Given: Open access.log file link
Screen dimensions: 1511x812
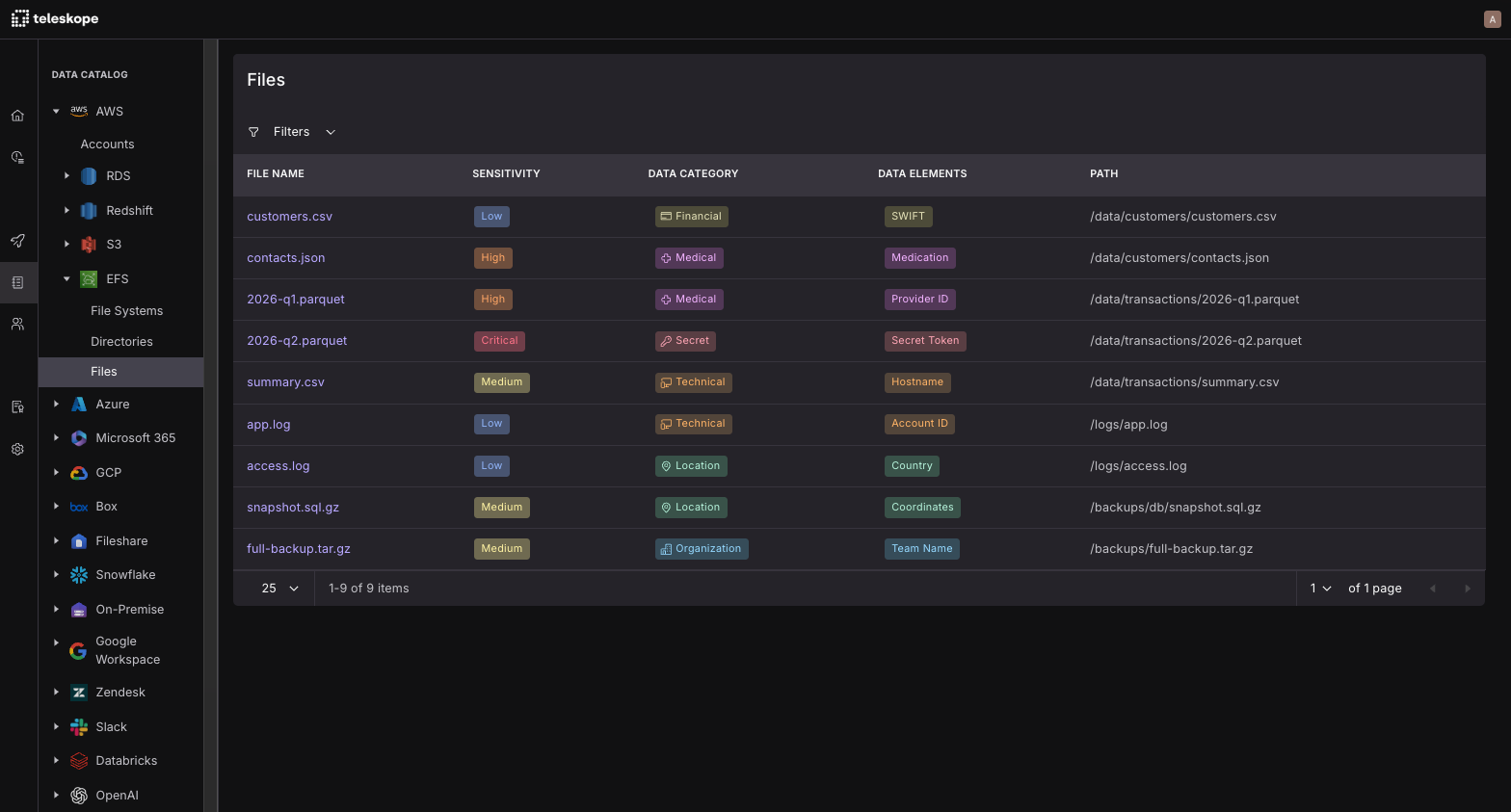Looking at the screenshot, I should coord(278,466).
